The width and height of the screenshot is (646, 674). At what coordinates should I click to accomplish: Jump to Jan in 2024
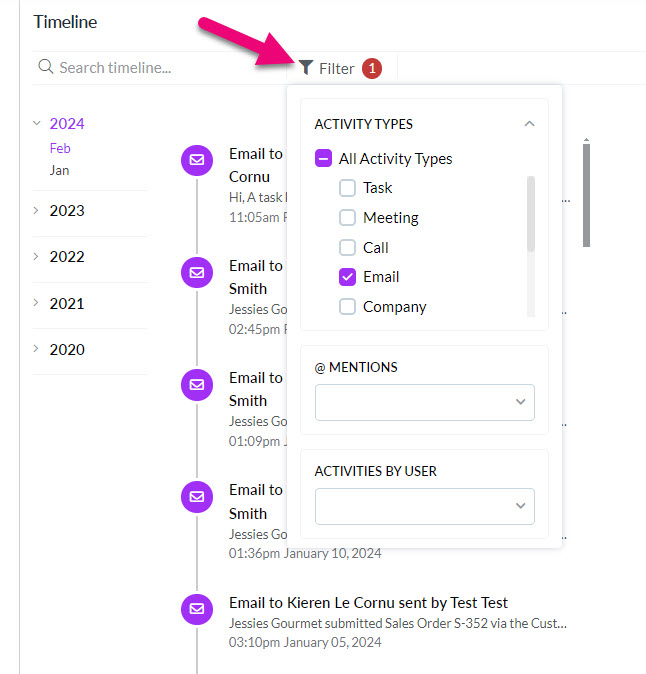(x=59, y=170)
